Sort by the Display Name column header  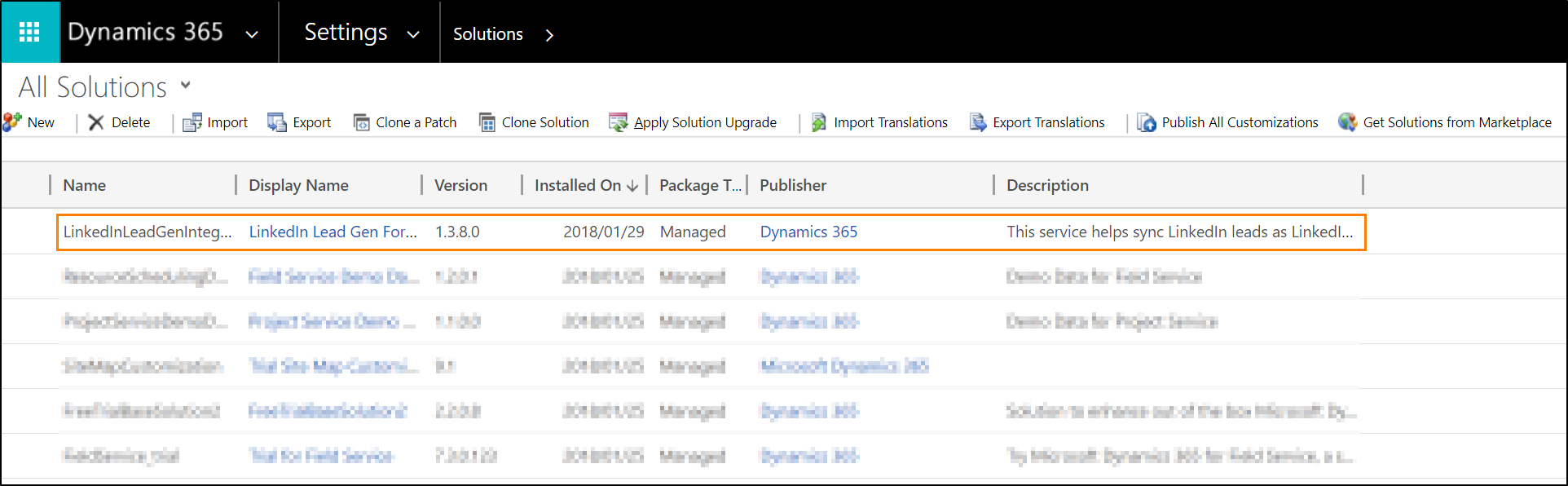click(x=298, y=185)
